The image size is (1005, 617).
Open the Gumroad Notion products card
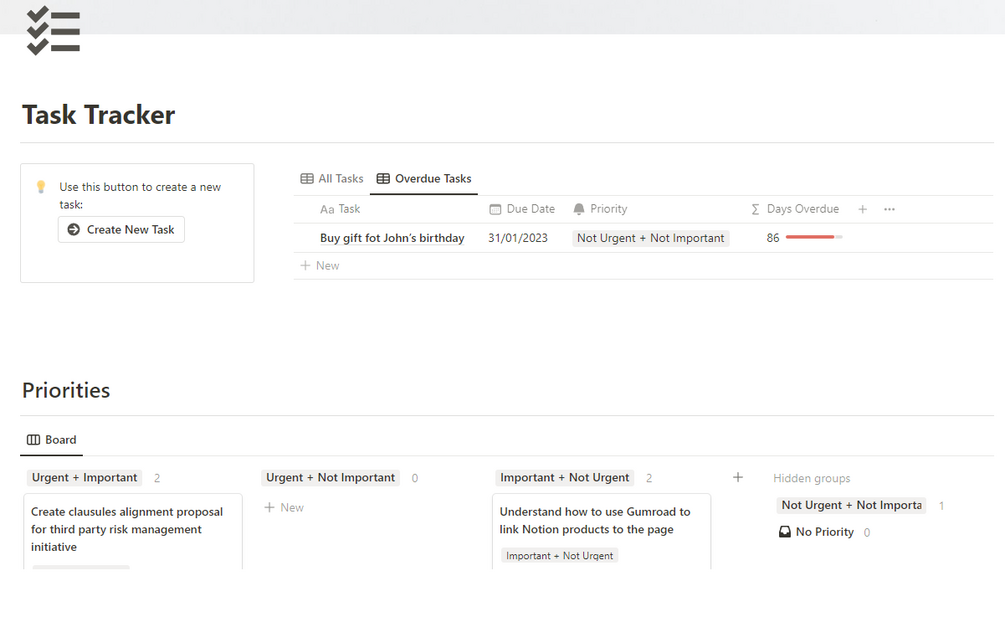(595, 520)
